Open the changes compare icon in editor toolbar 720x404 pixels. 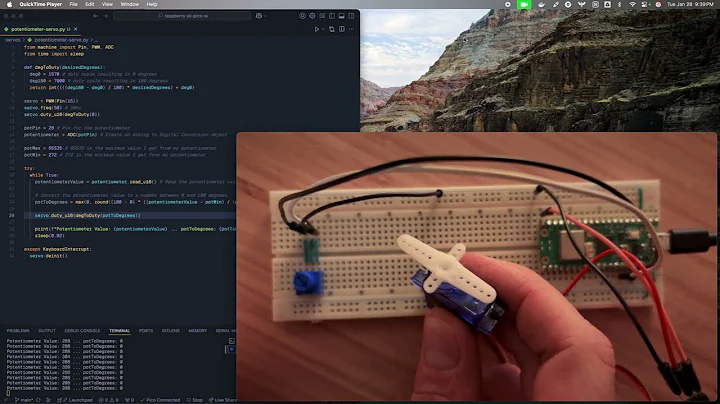[332, 29]
